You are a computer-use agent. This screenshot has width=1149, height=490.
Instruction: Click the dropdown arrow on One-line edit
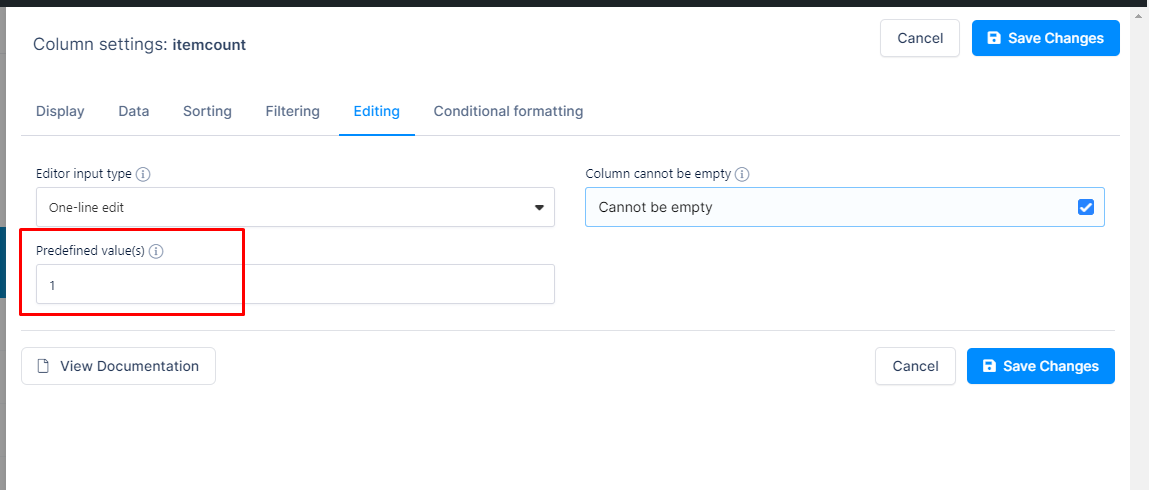539,208
